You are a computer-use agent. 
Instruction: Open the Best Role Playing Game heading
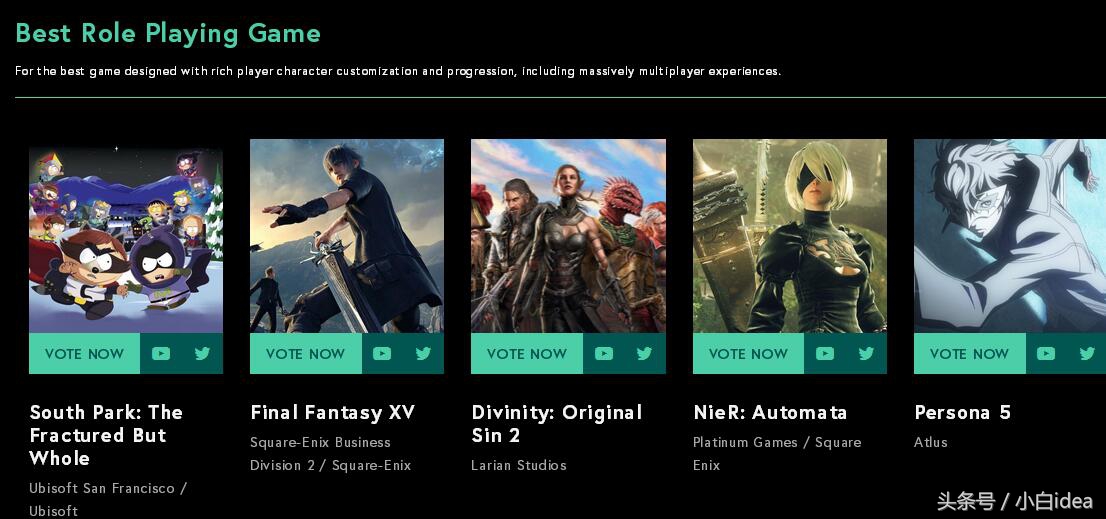(x=168, y=33)
